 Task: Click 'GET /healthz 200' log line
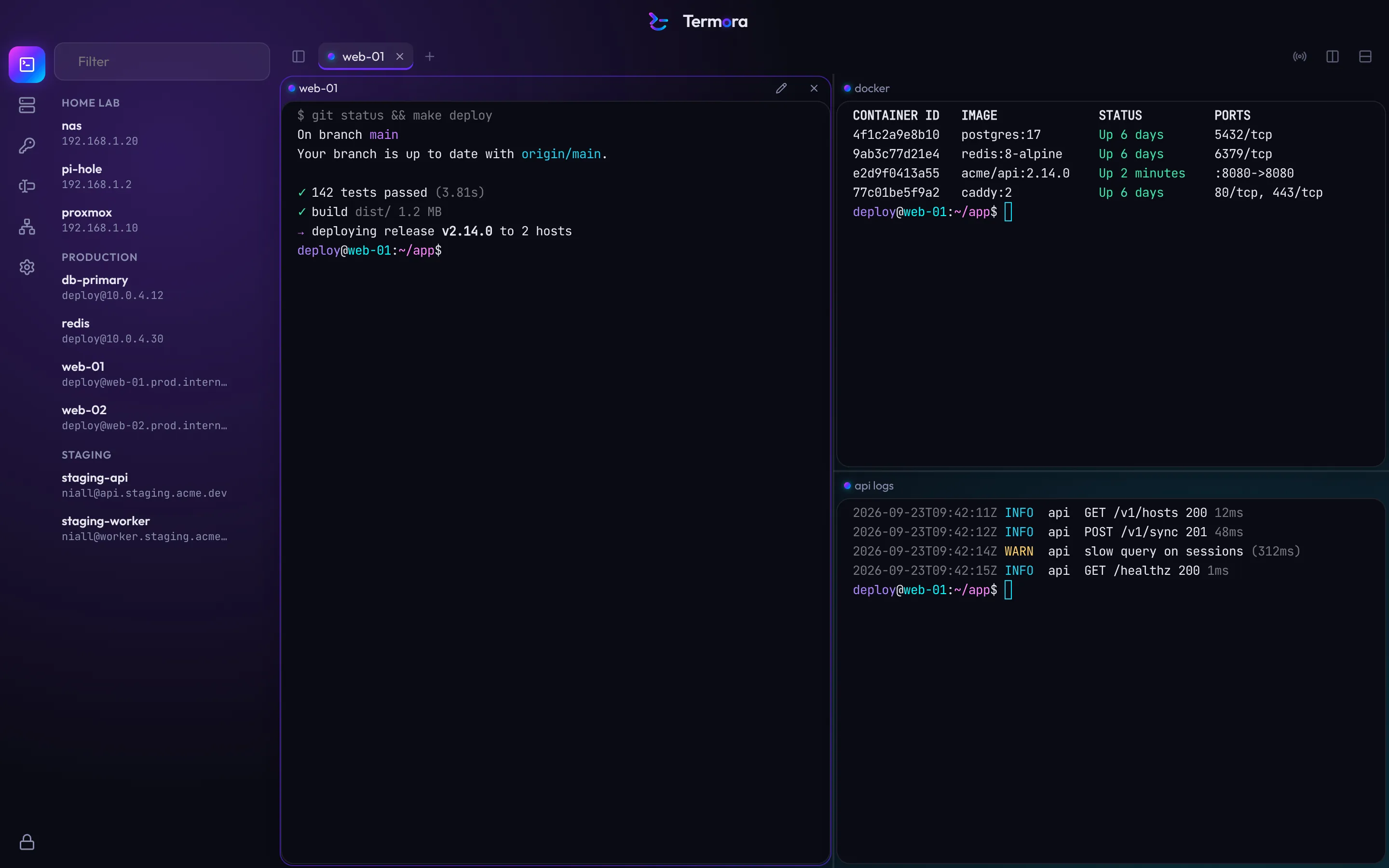[x=1142, y=570]
